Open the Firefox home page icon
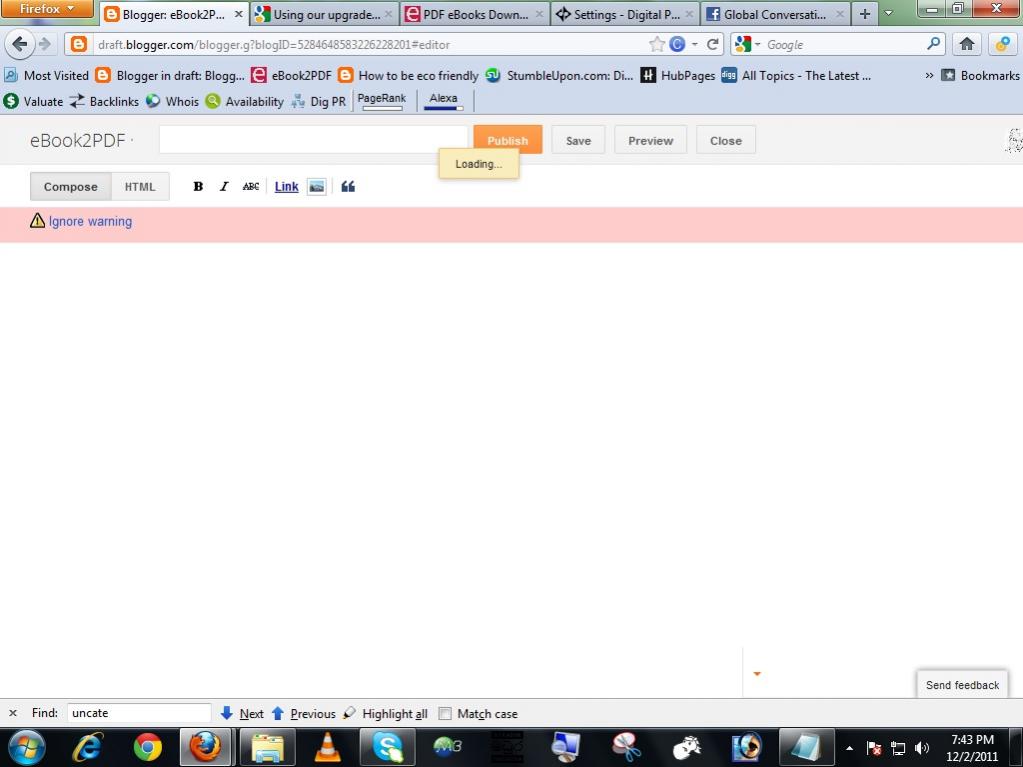The height and width of the screenshot is (767, 1023). [x=967, y=44]
